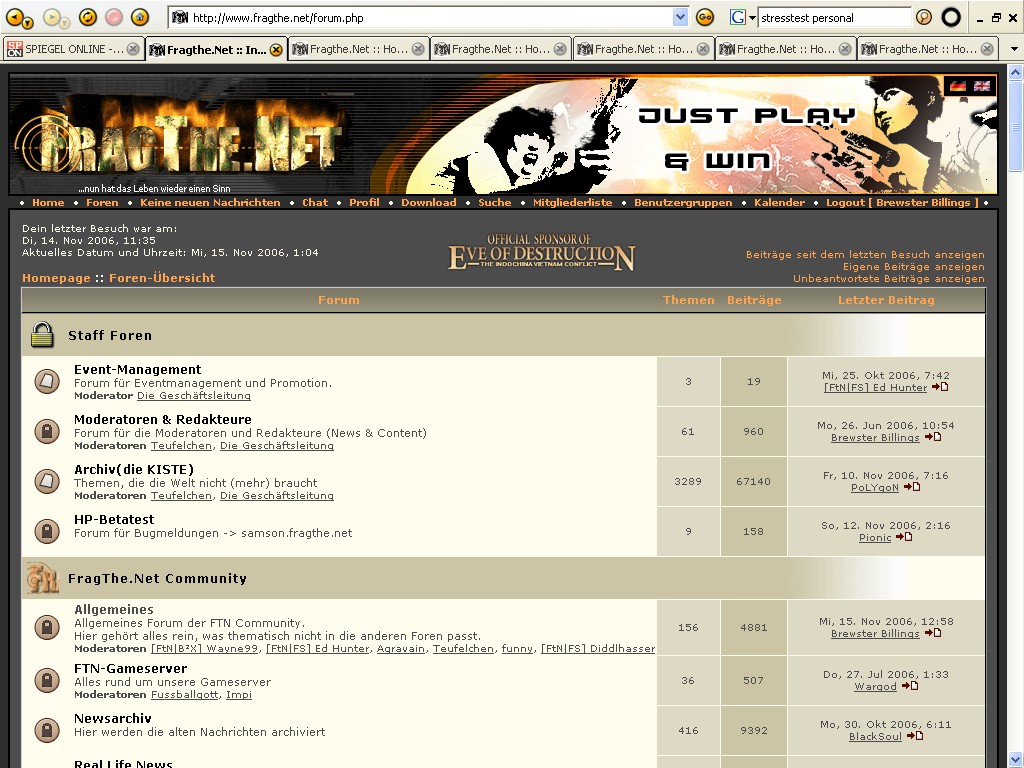The width and height of the screenshot is (1024, 768).
Task: Close the SPIEGEL ONLINE tab
Action: tap(133, 49)
